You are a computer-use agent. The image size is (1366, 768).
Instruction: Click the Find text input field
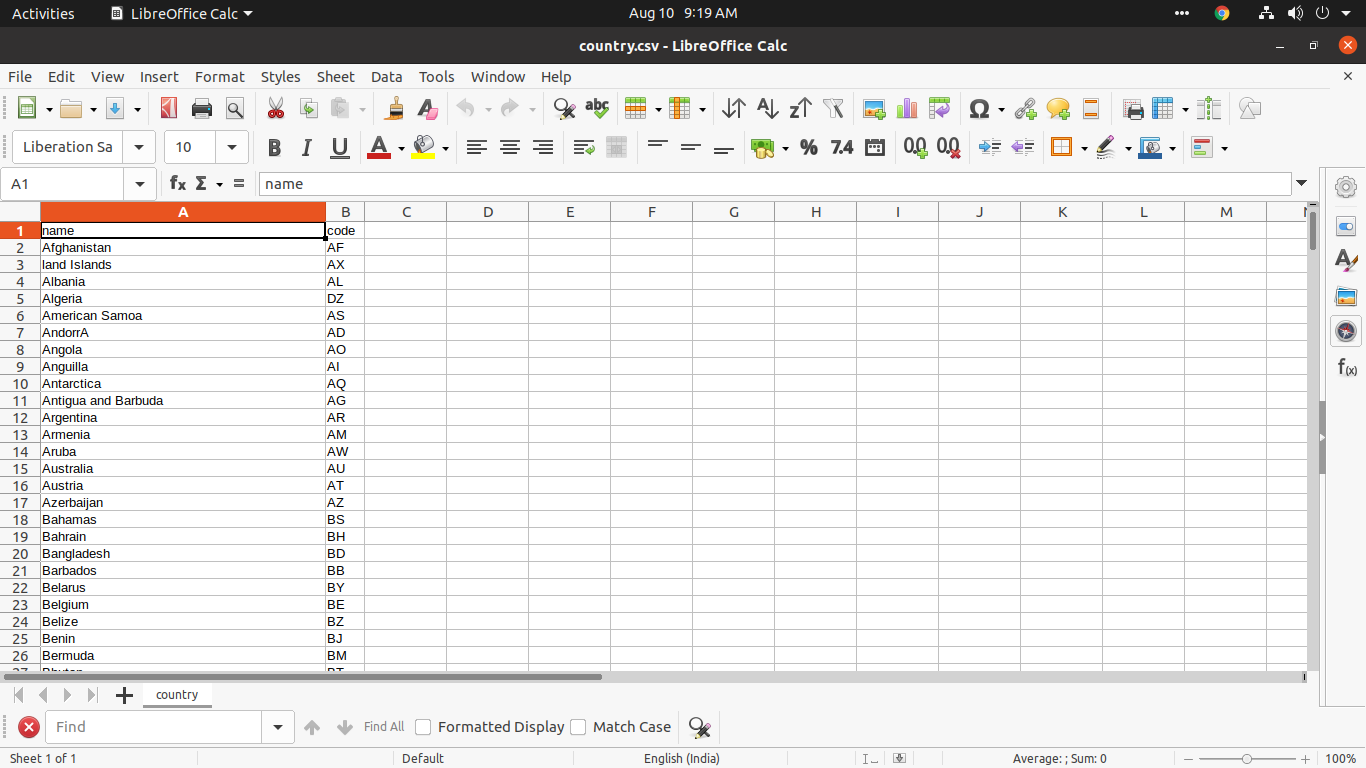point(155,727)
